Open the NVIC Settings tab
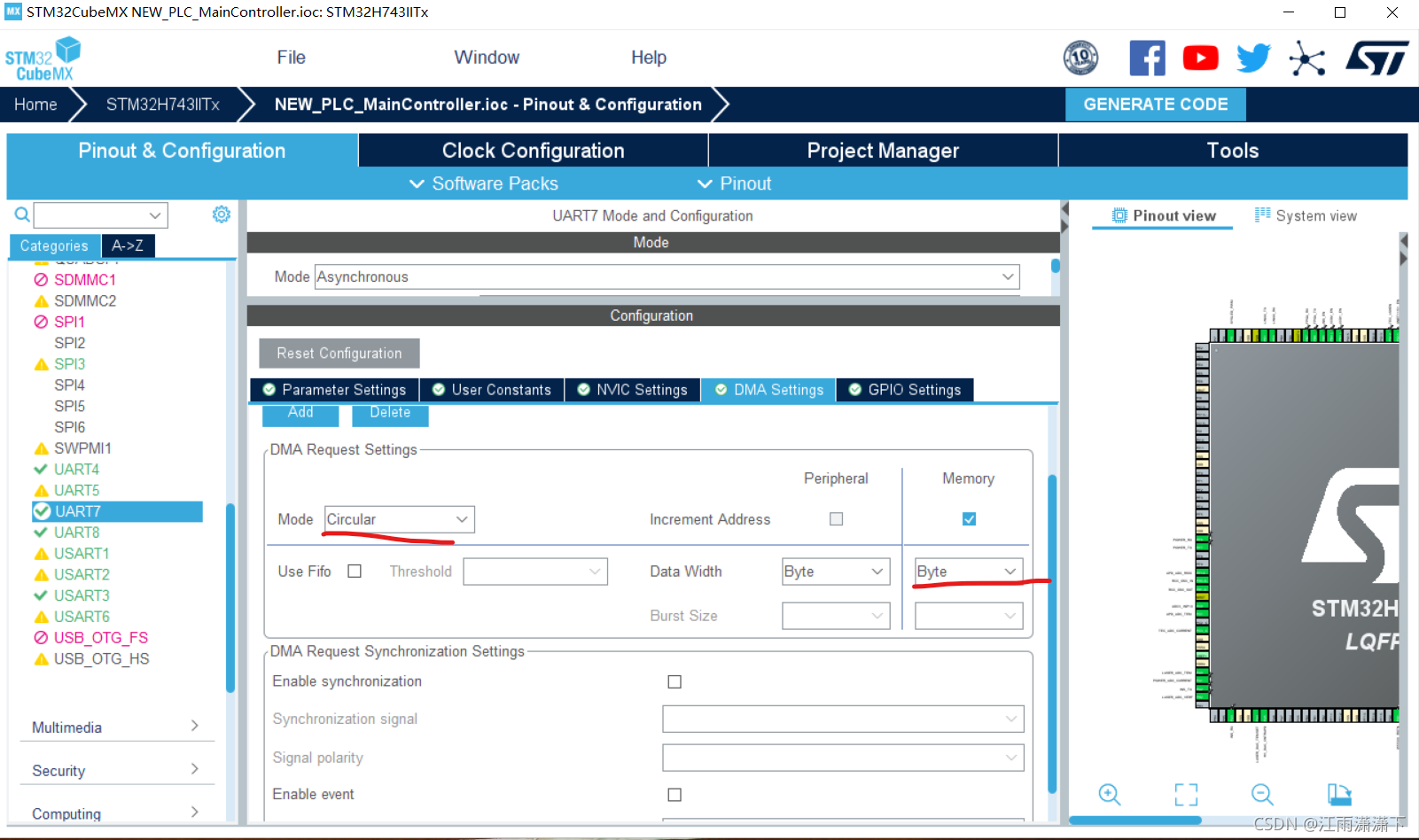The height and width of the screenshot is (840, 1419). coord(633,390)
